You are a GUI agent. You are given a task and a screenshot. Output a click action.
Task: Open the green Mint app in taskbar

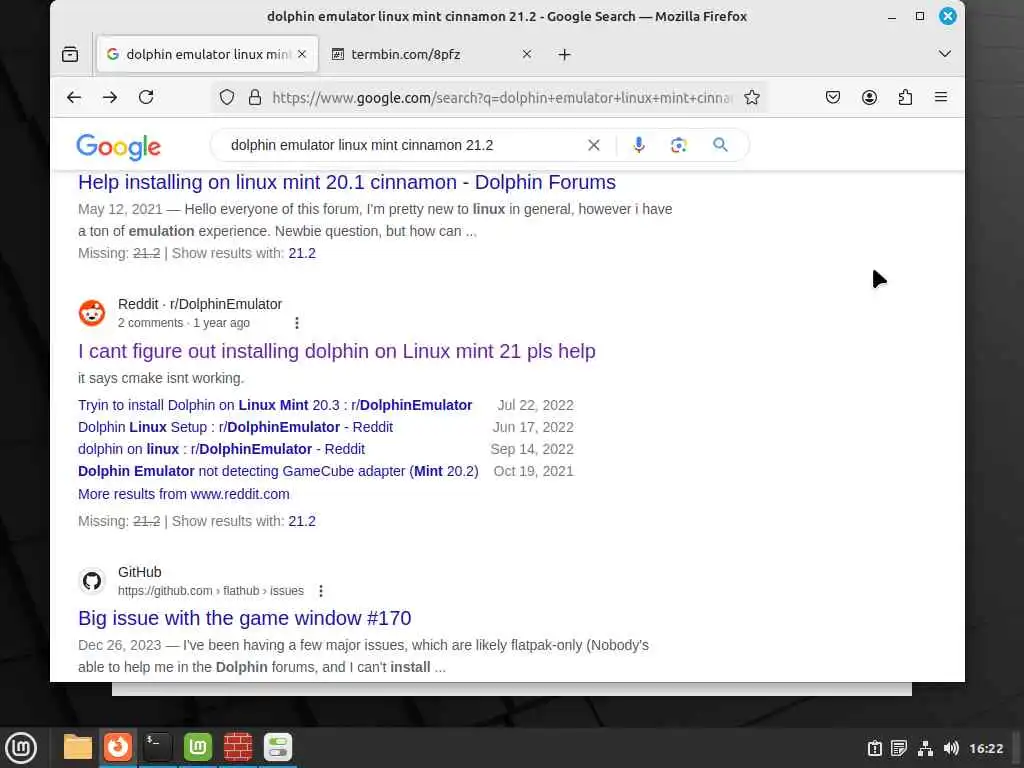198,747
